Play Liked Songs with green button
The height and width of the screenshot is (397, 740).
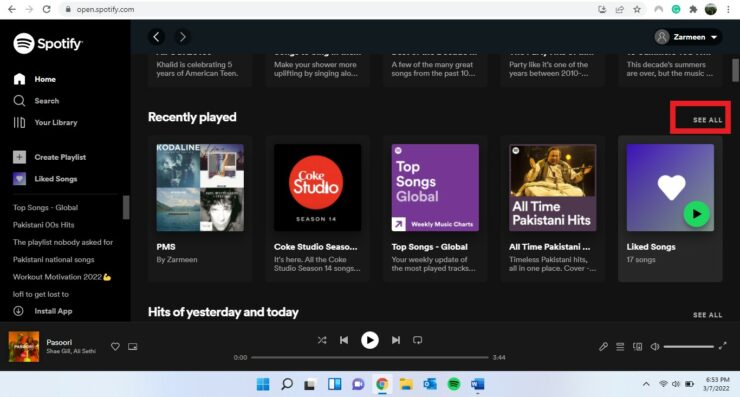696,214
